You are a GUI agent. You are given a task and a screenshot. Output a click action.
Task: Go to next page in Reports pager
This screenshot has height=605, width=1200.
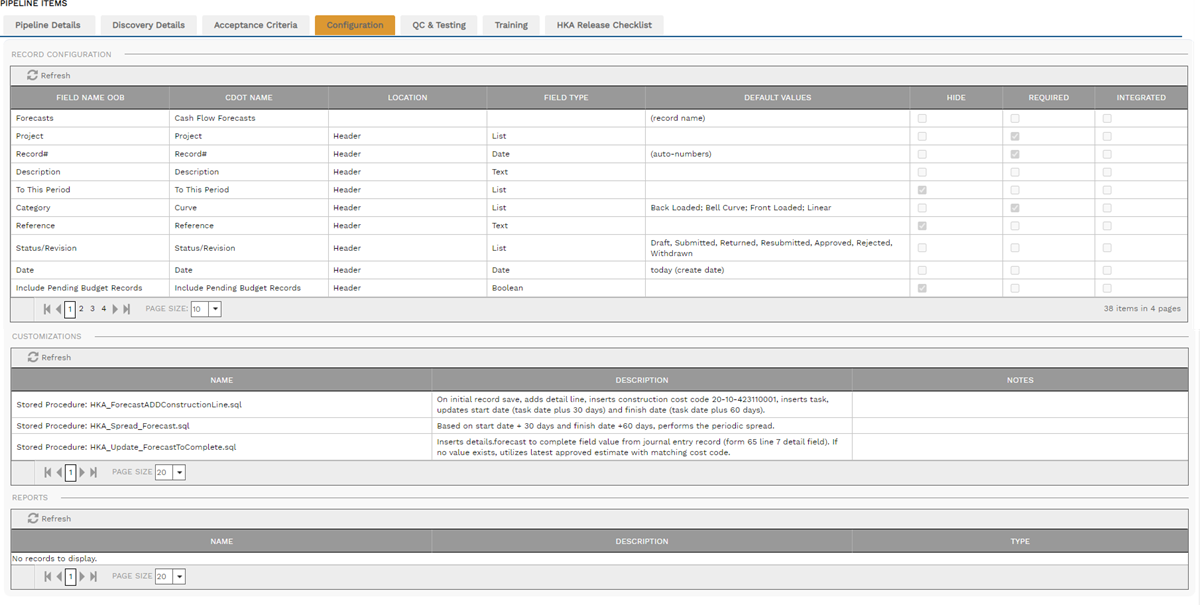coord(82,576)
